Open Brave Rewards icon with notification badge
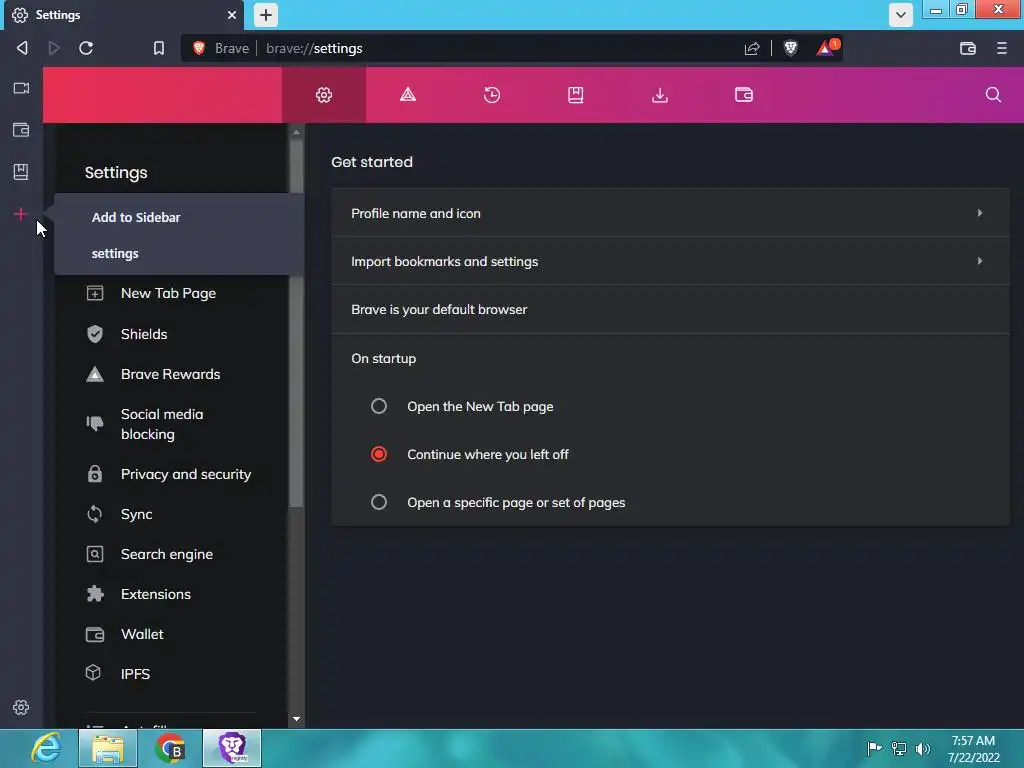 pos(827,48)
